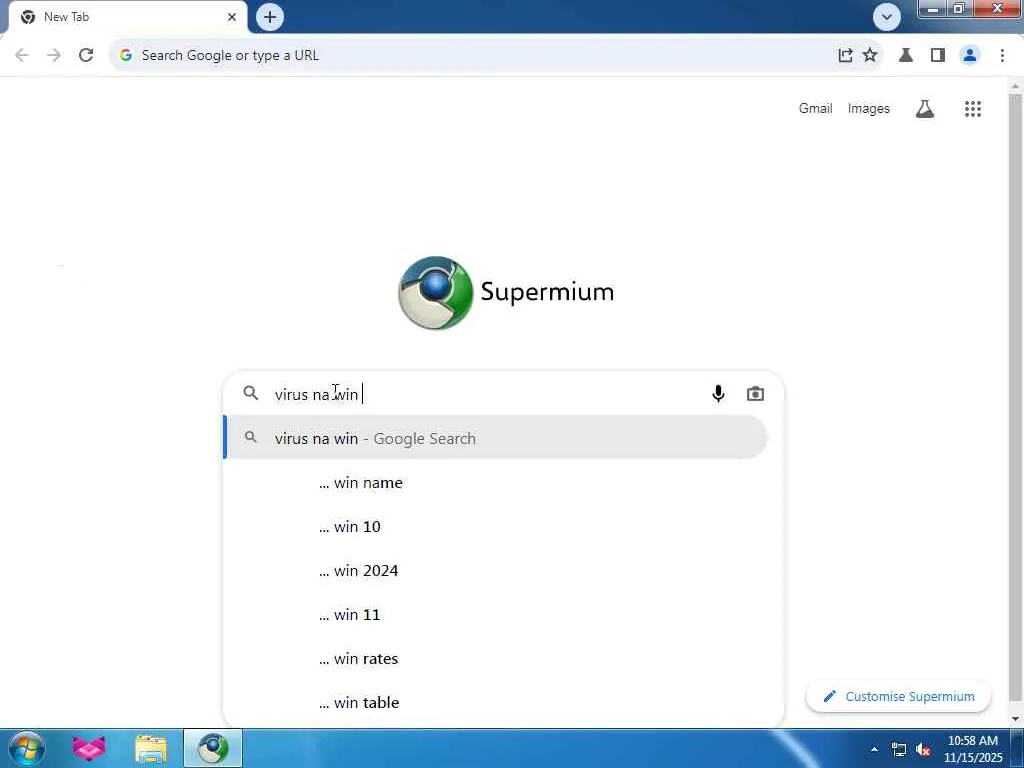Click the magnifier icon in search box
Image resolution: width=1024 pixels, height=768 pixels.
tap(251, 393)
